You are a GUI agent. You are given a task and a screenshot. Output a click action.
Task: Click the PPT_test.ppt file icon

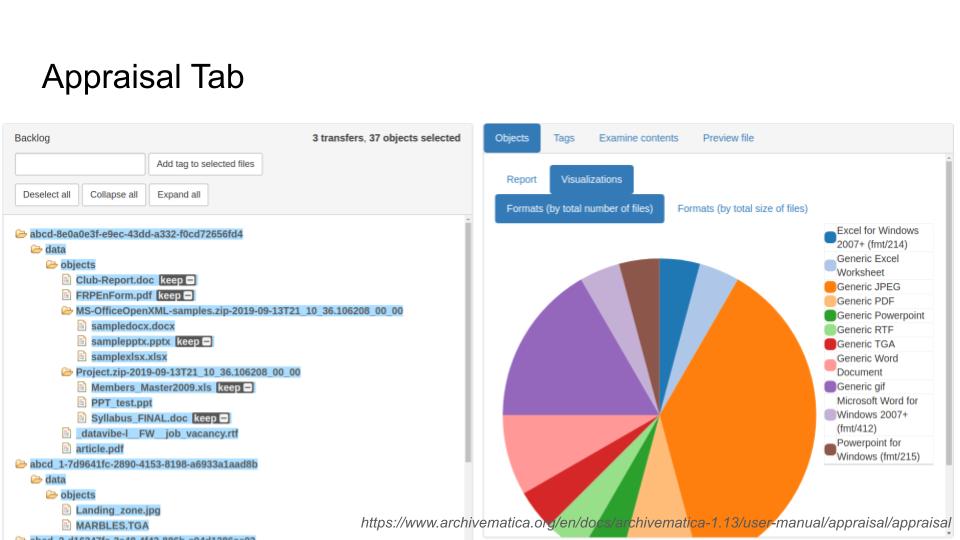(82, 402)
